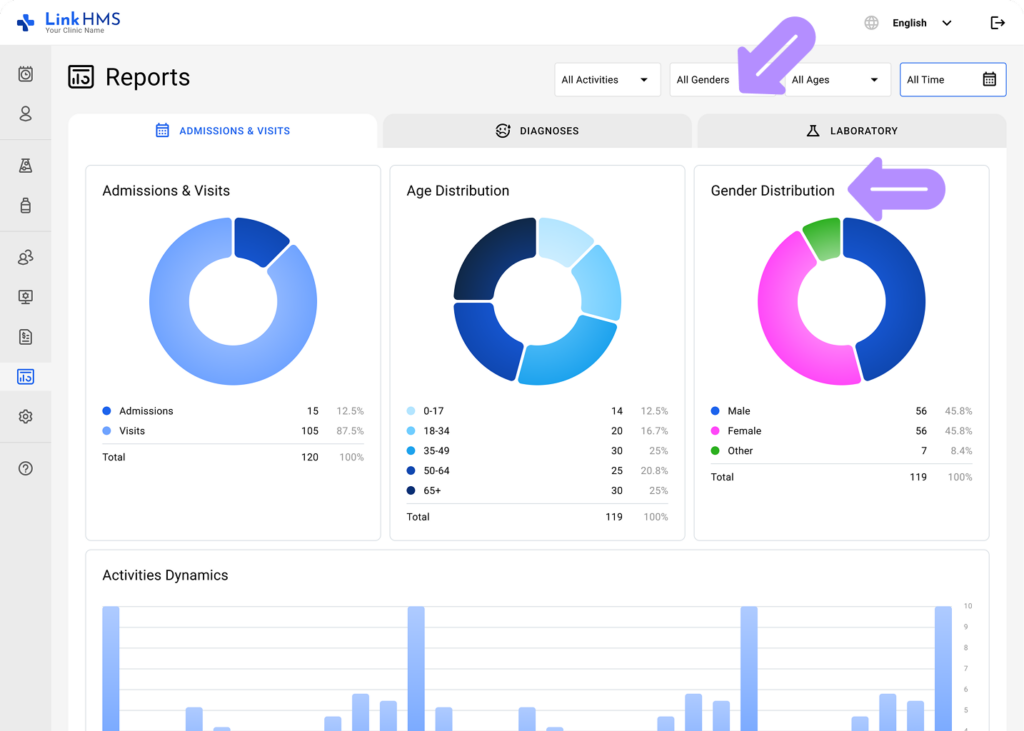Click the medications bottle icon in the sidebar

pos(24,205)
